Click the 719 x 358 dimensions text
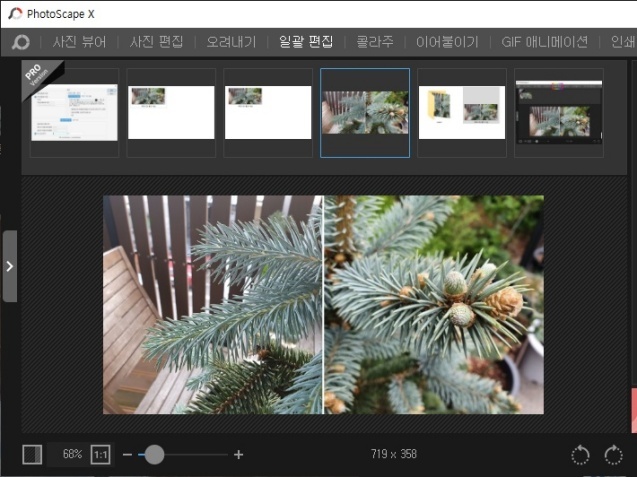The image size is (637, 477). pyautogui.click(x=394, y=454)
